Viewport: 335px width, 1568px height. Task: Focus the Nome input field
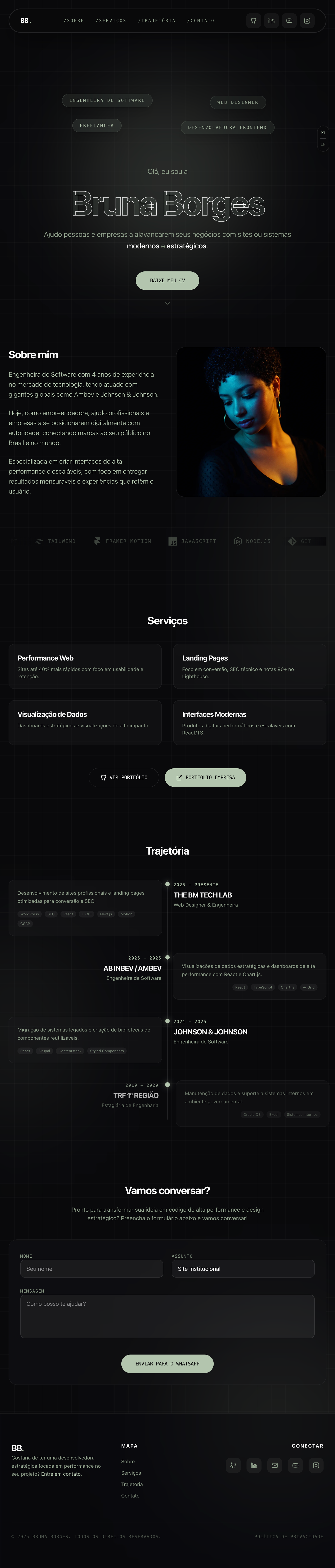coord(91,1268)
